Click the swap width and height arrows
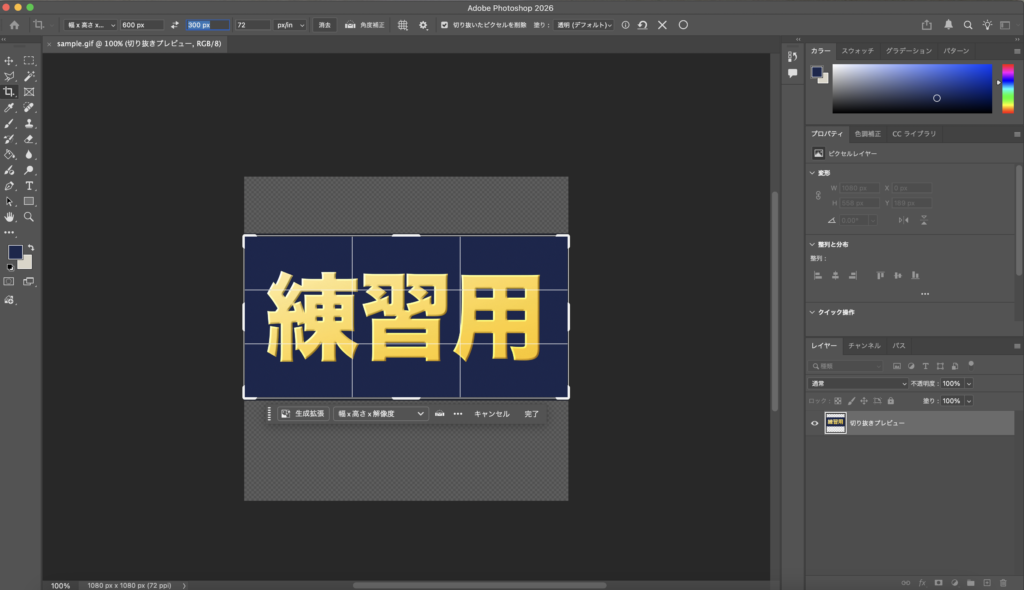Viewport: 1024px width, 590px height. coord(175,25)
